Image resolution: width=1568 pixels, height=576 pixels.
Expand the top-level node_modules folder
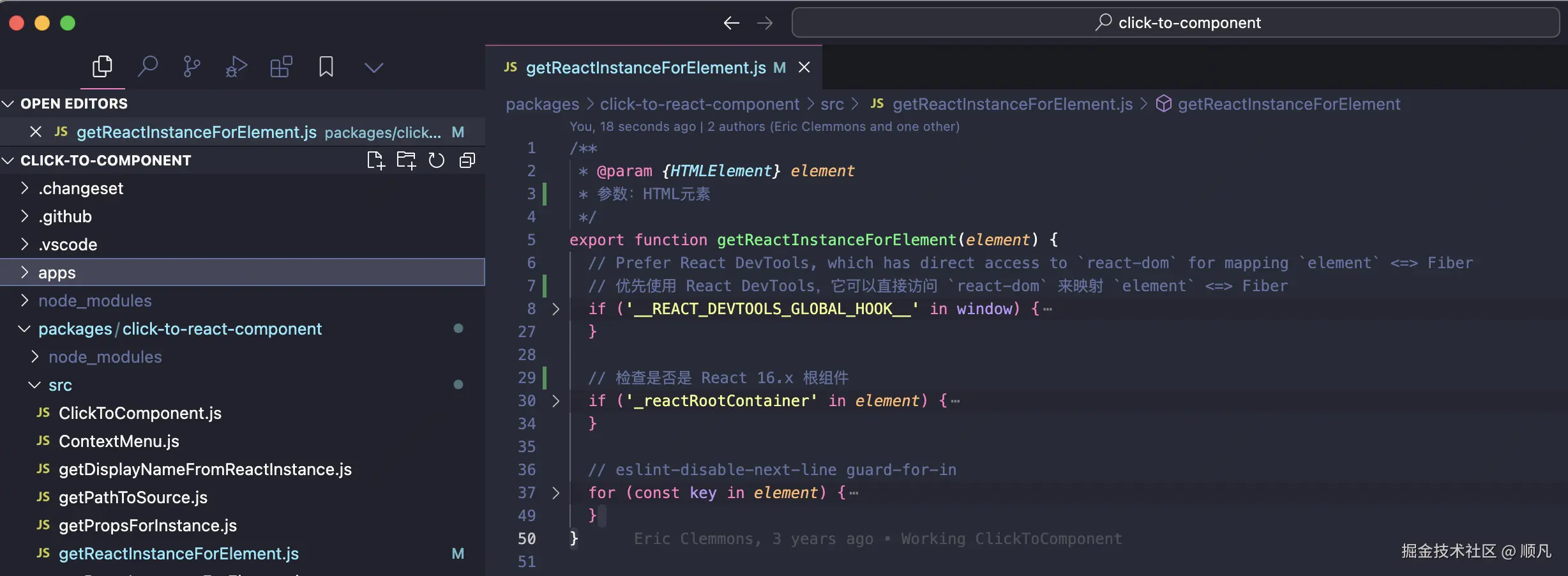click(x=243, y=301)
